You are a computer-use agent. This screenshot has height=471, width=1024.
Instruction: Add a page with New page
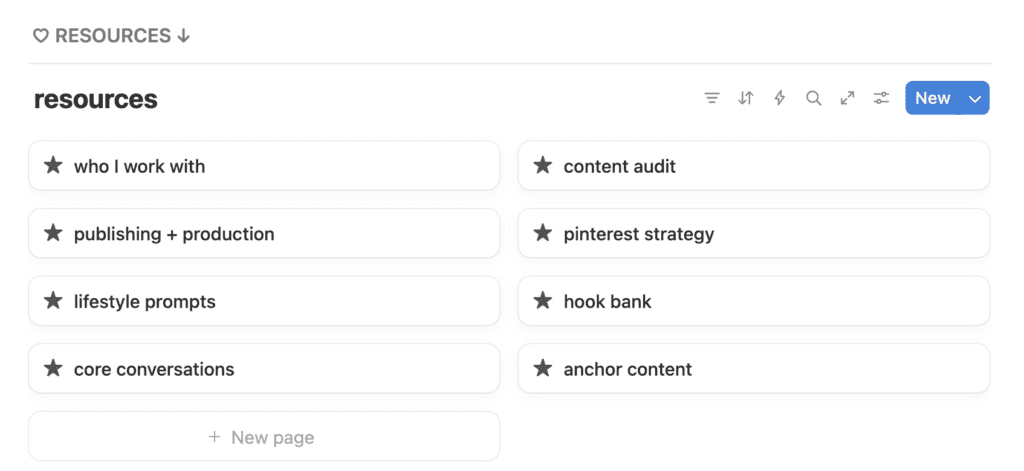(263, 437)
